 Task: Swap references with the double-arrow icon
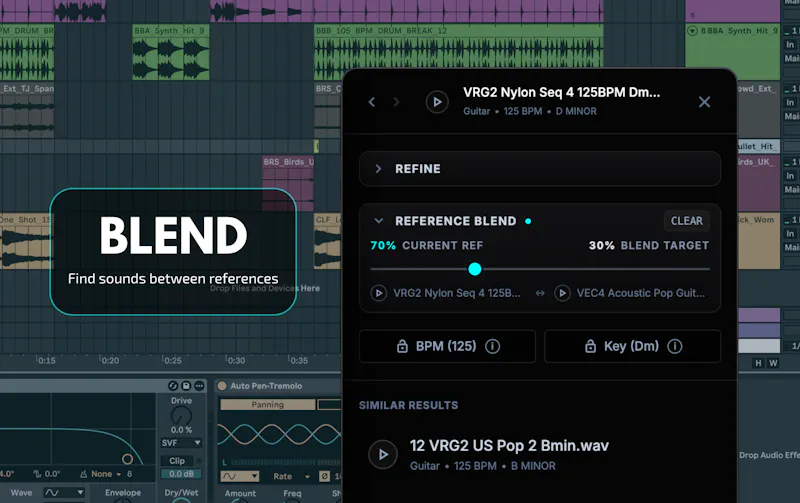tap(540, 293)
